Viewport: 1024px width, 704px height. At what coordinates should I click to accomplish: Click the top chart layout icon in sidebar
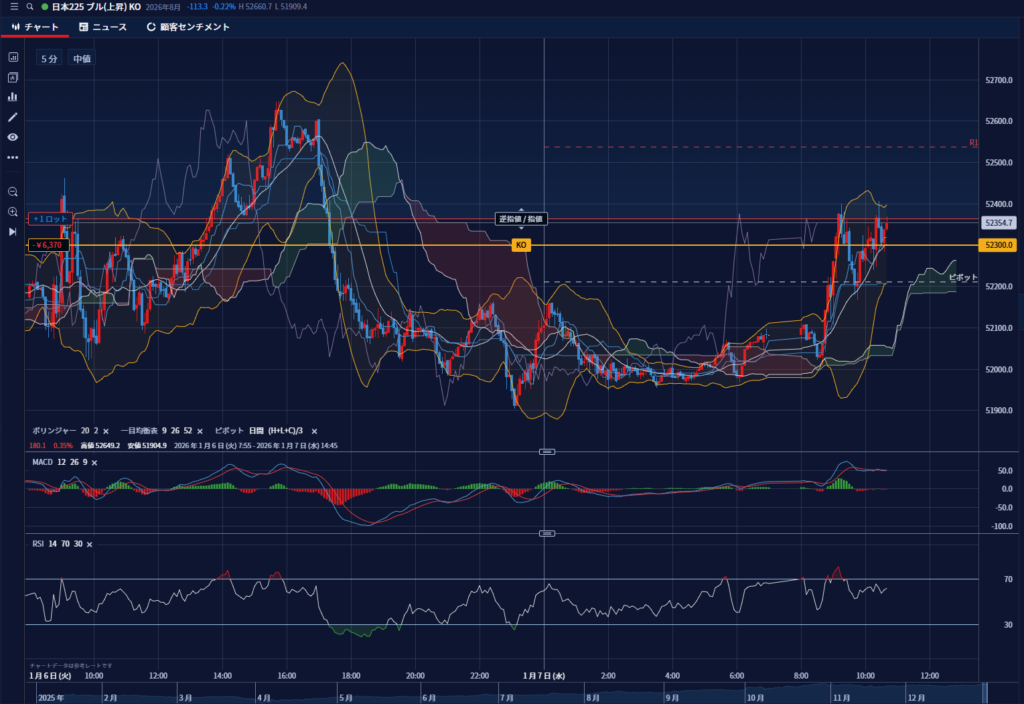[x=13, y=58]
